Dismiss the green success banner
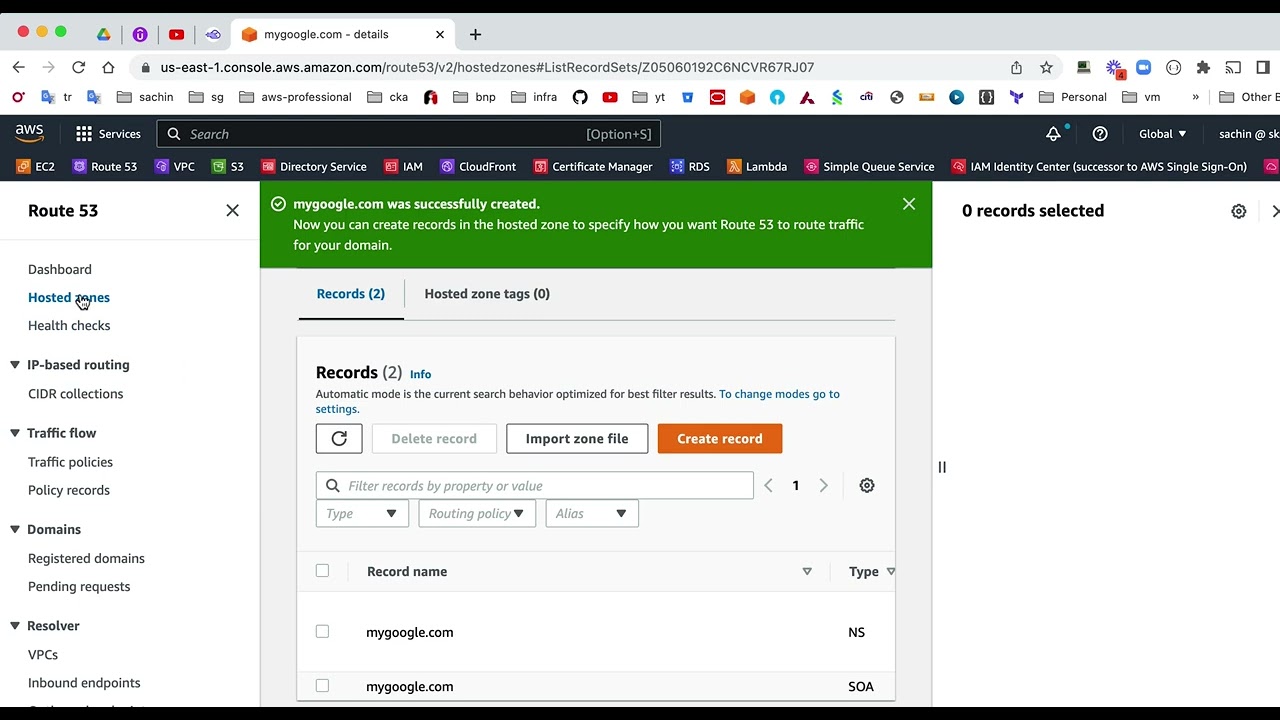Screen dimensions: 1280x720 pos(909,204)
